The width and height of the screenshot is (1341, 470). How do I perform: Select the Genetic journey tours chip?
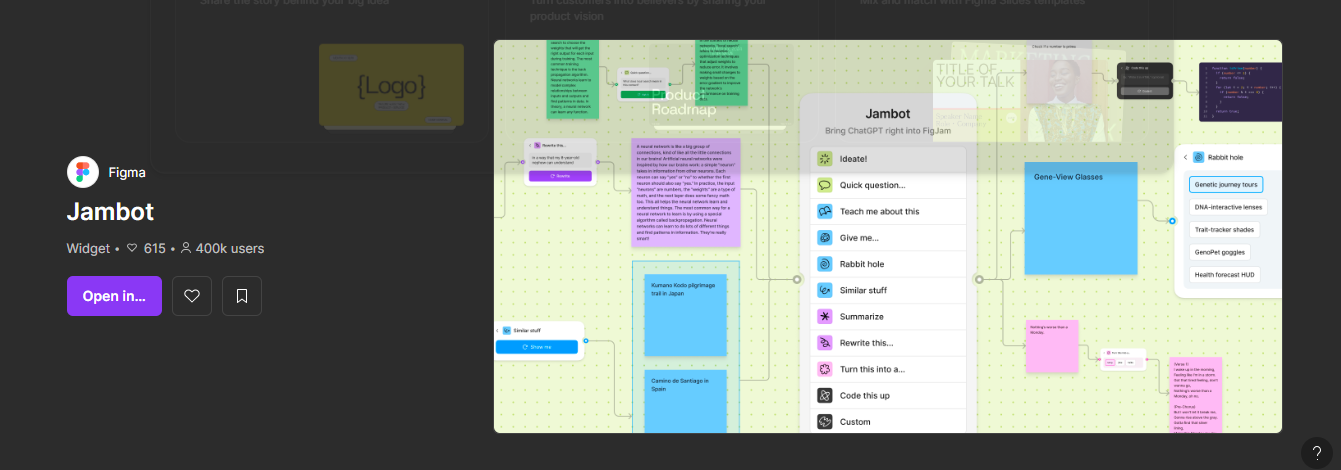[x=1226, y=184]
